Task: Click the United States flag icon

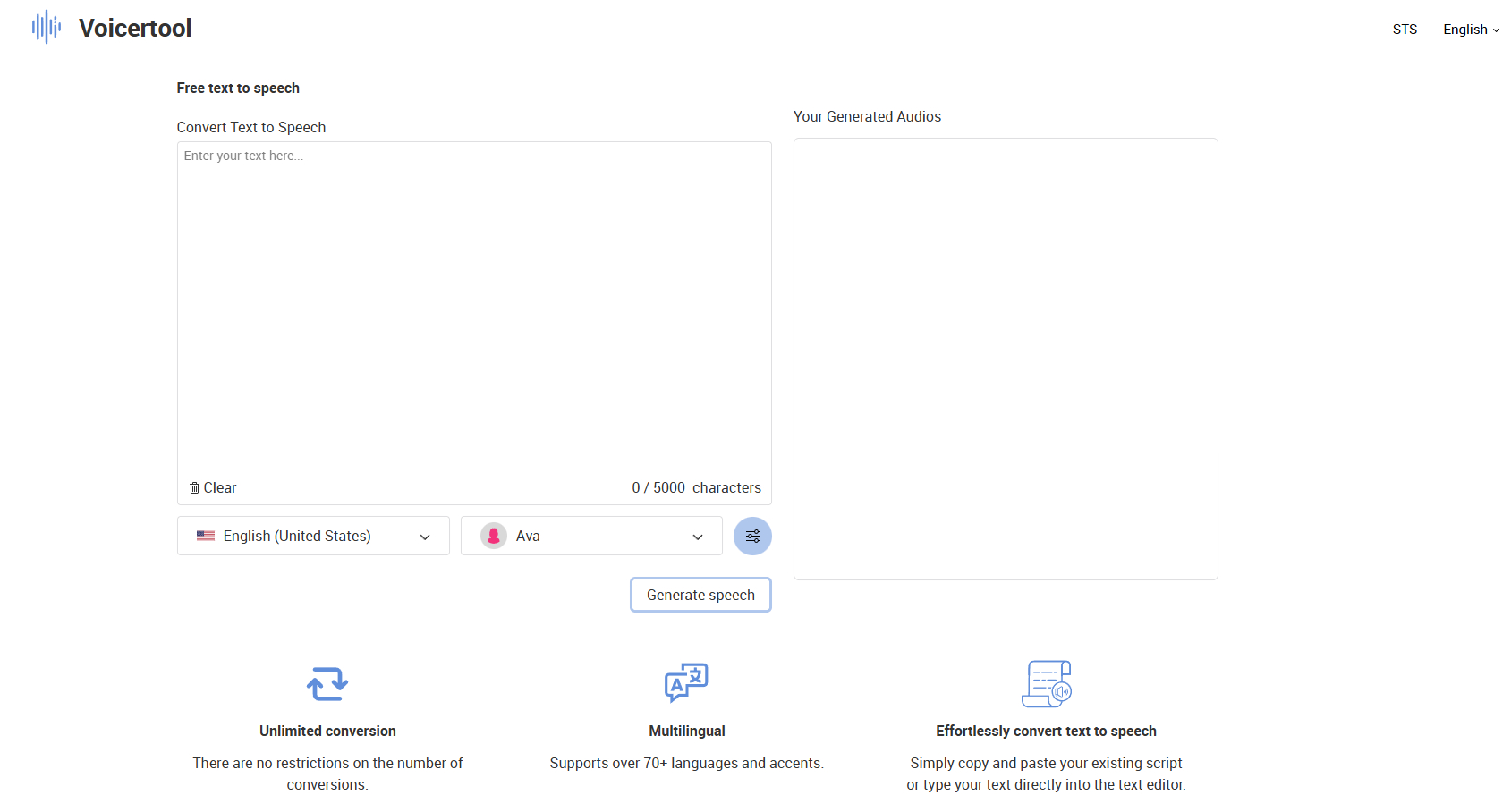Action: coord(206,536)
